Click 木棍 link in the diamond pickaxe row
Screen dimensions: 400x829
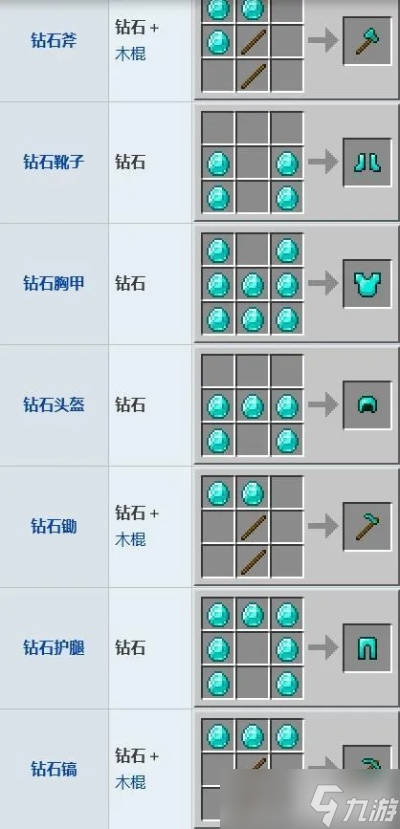[130, 782]
